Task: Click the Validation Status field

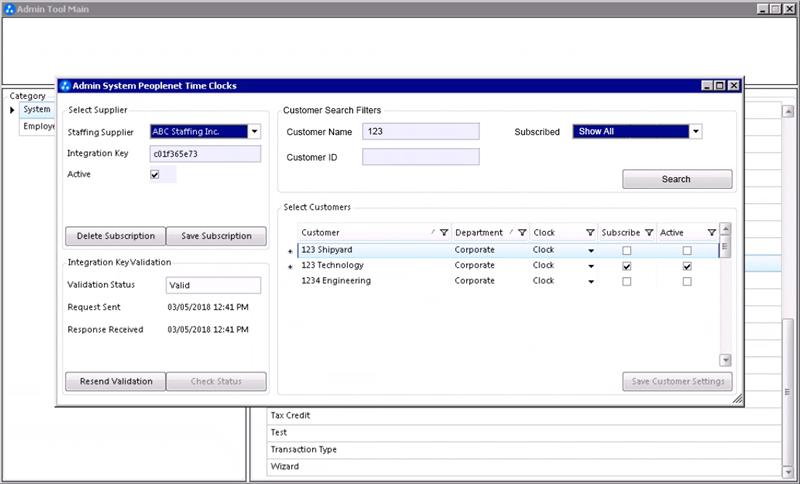Action: coord(213,285)
